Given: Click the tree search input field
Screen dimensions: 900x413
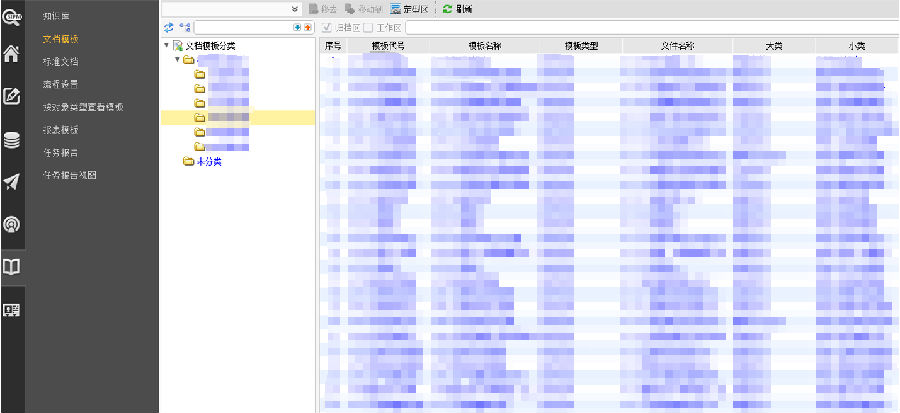Looking at the screenshot, I should [x=243, y=28].
